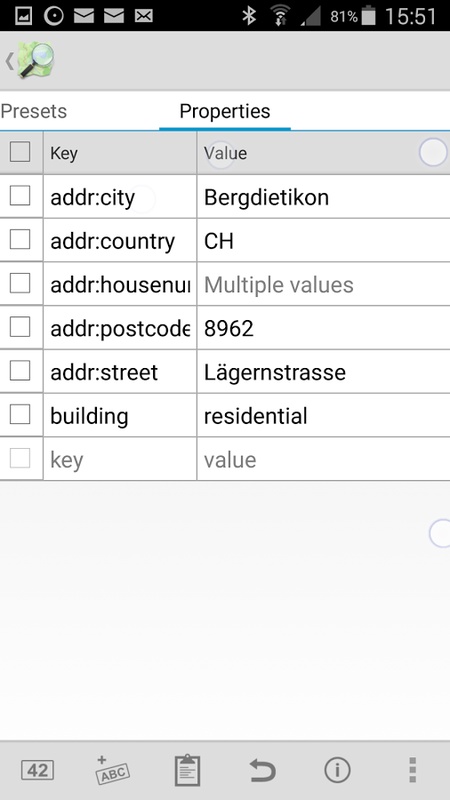The height and width of the screenshot is (800, 450).
Task: Tap the undo arrow icon
Action: click(x=262, y=770)
